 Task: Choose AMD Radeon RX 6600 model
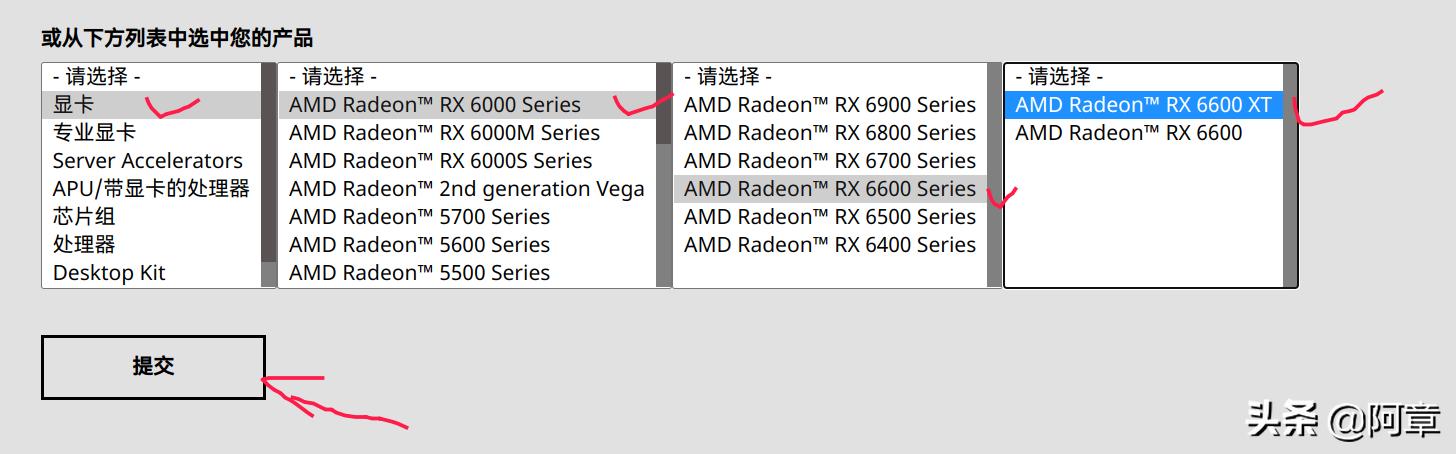(1128, 133)
